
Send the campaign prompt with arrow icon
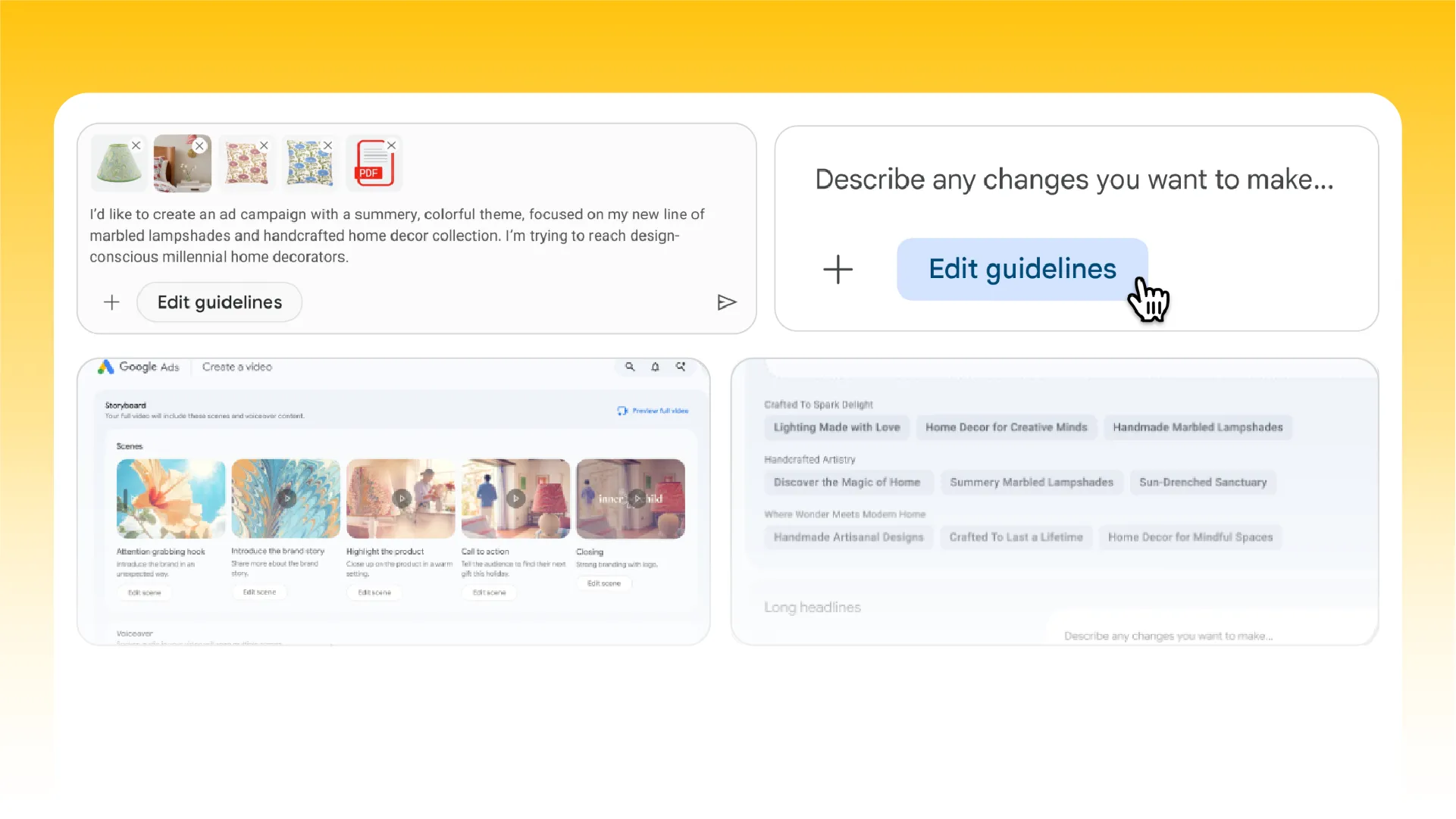coord(727,302)
